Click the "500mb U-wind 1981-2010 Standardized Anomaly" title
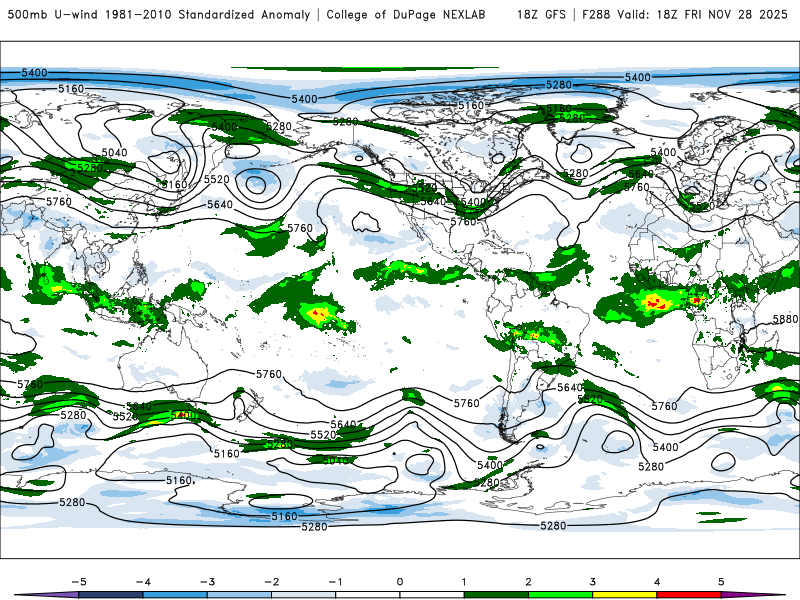Image resolution: width=800 pixels, height=600 pixels. tap(159, 15)
